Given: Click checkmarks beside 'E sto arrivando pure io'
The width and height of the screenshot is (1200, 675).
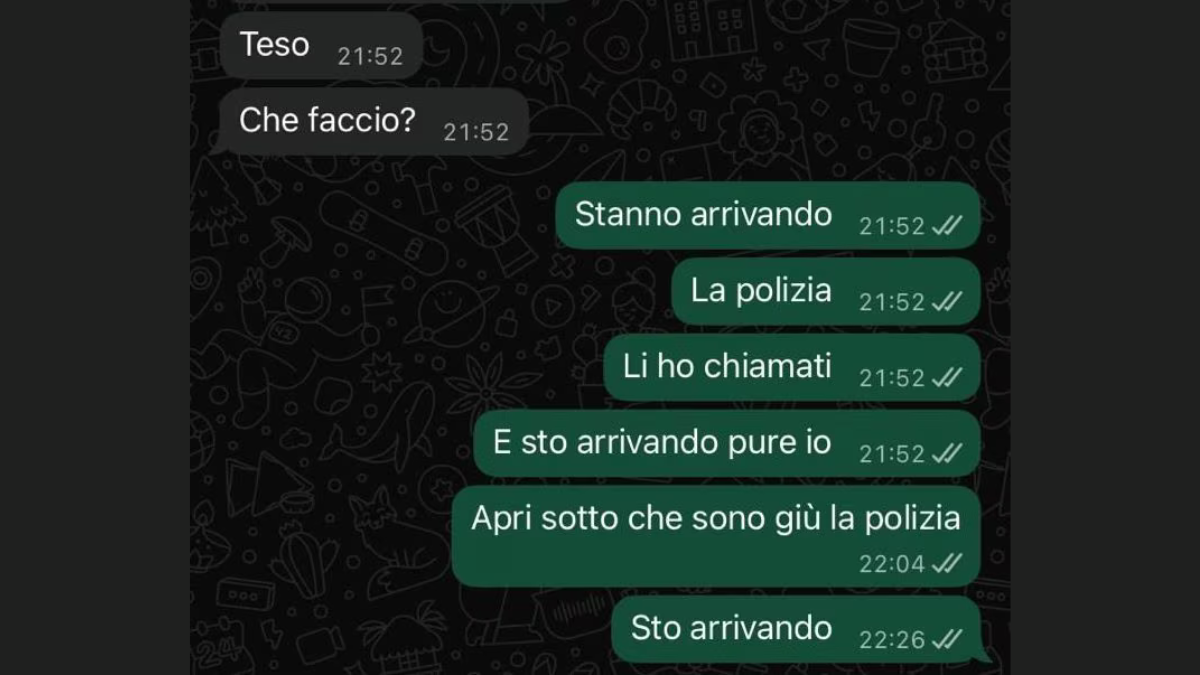Looking at the screenshot, I should click(x=947, y=454).
